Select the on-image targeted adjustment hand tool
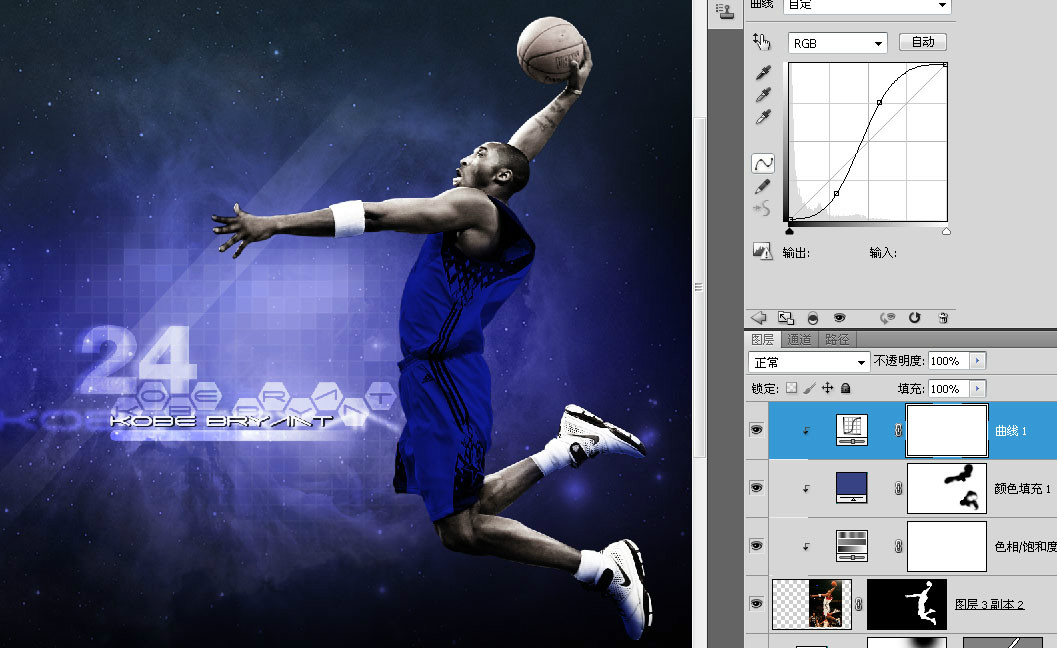Viewport: 1057px width, 648px height. coord(762,42)
